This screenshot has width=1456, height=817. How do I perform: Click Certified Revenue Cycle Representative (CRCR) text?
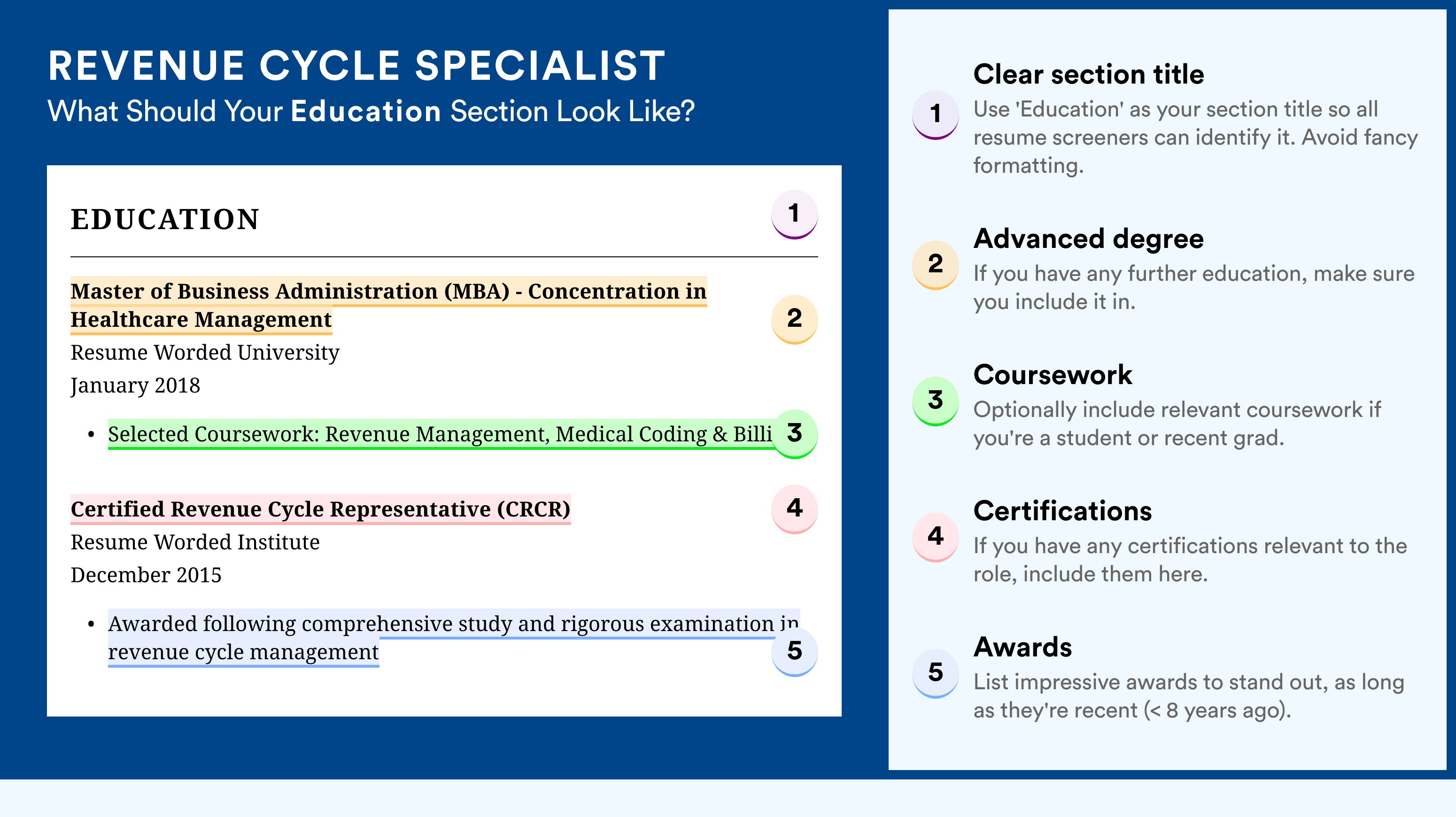pyautogui.click(x=320, y=509)
